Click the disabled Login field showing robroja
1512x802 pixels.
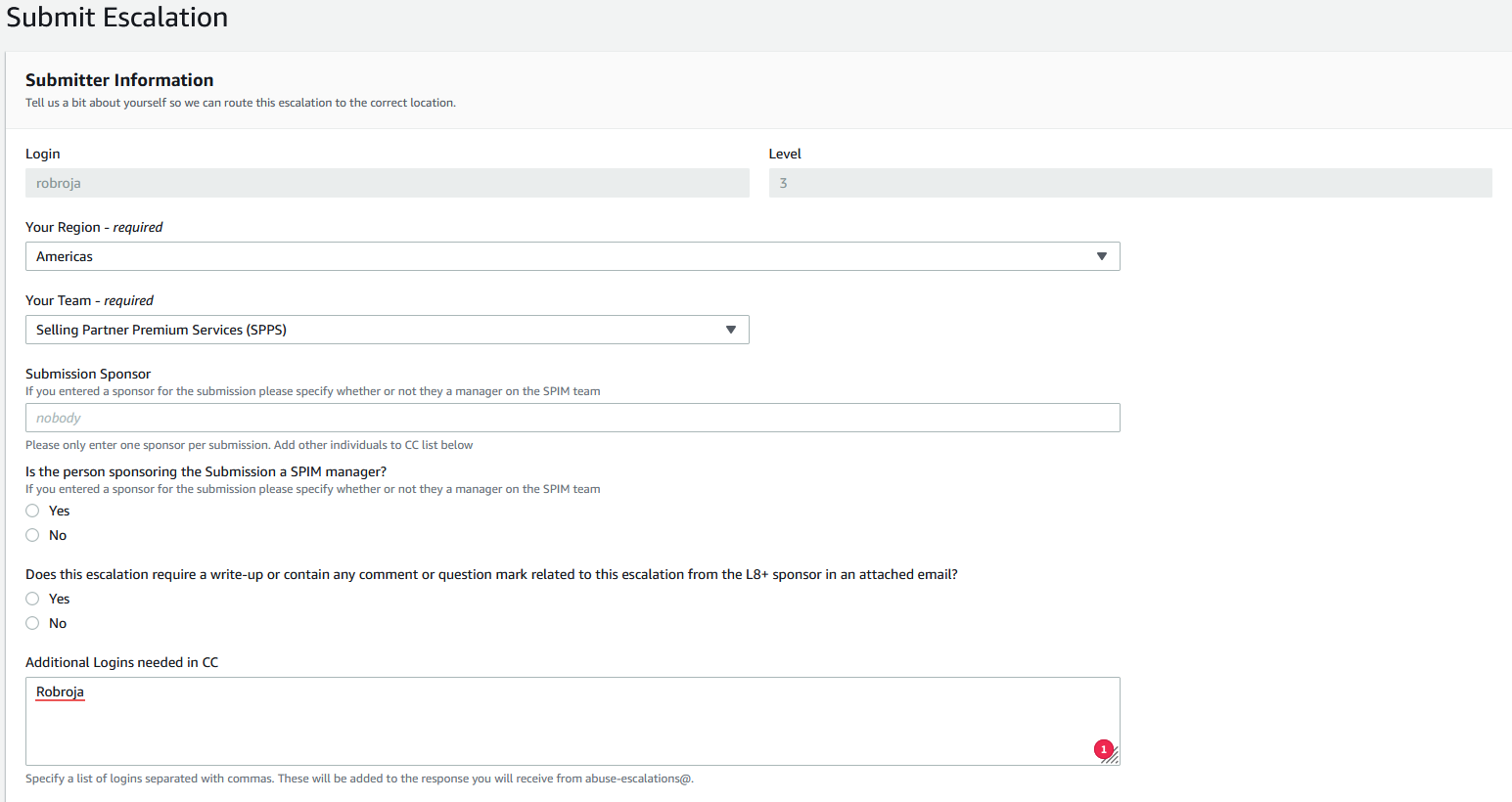tap(387, 183)
